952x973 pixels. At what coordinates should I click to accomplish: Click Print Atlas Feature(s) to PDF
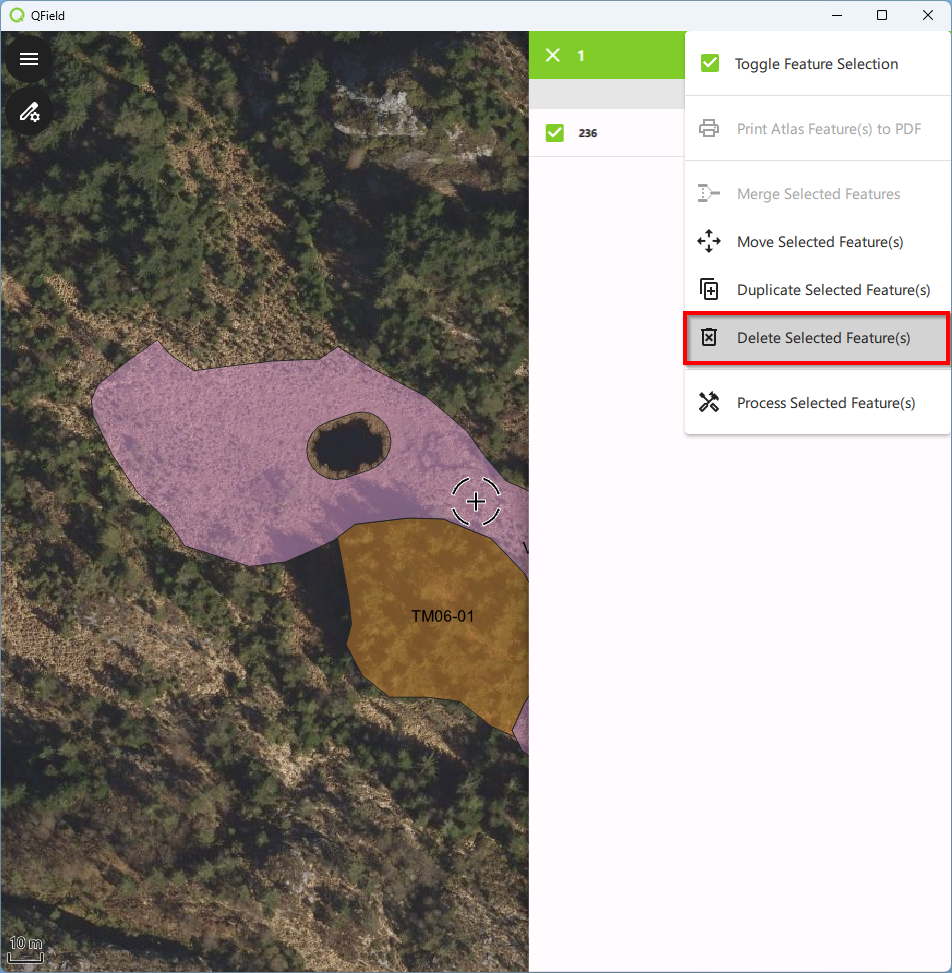click(x=828, y=129)
